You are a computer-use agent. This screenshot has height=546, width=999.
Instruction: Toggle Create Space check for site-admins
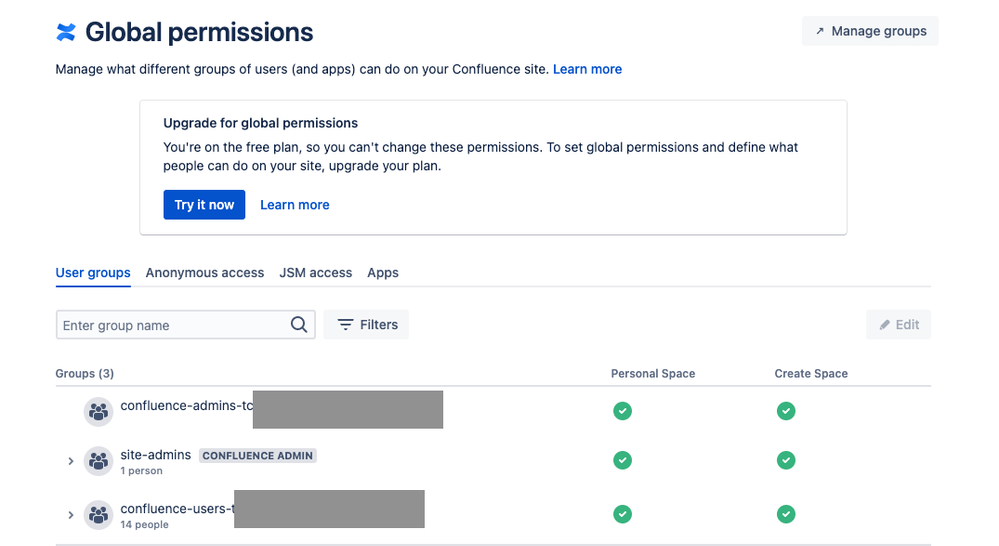click(786, 460)
